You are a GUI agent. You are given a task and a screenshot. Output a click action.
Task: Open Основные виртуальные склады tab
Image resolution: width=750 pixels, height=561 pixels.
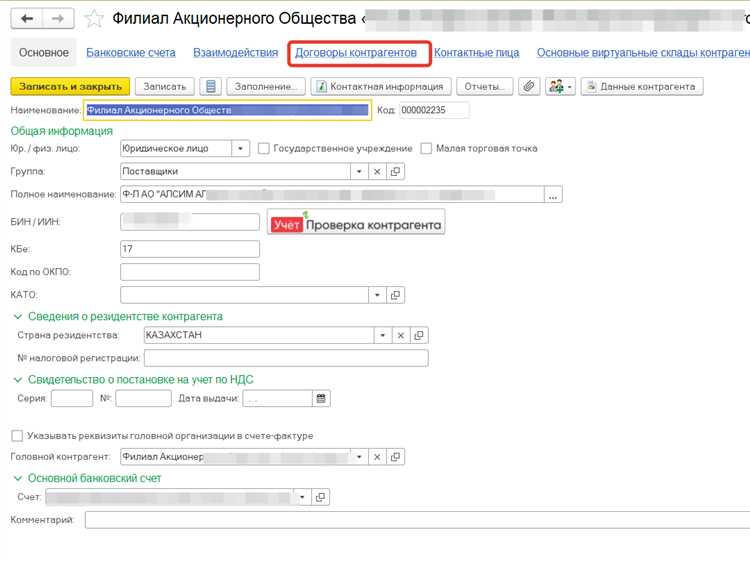643,53
